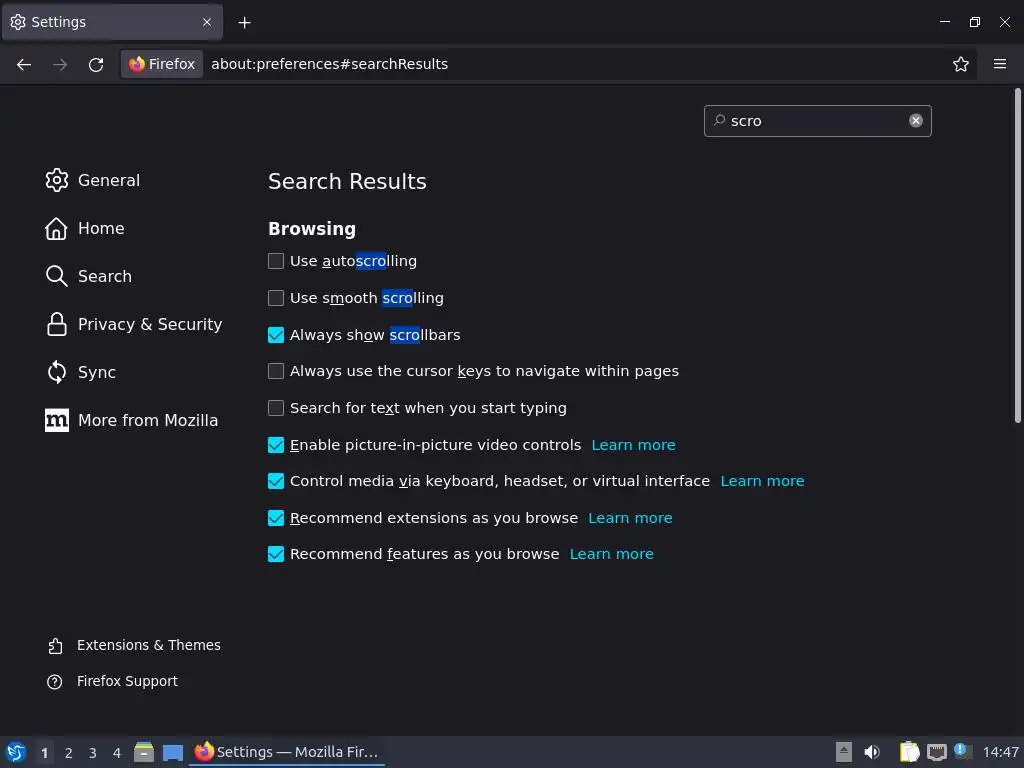Select the Settings browser tab
1024x768 pixels.
112,22
